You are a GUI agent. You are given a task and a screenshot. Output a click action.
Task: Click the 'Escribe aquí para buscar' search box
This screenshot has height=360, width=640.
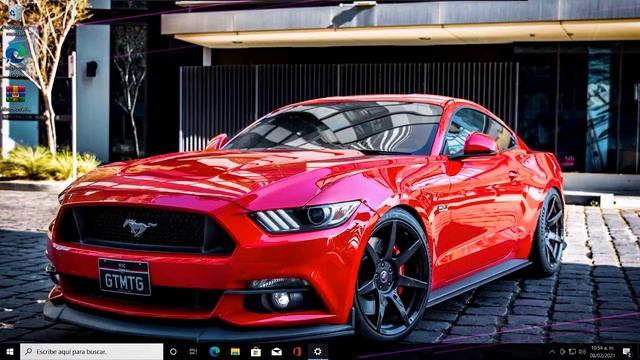(x=91, y=351)
